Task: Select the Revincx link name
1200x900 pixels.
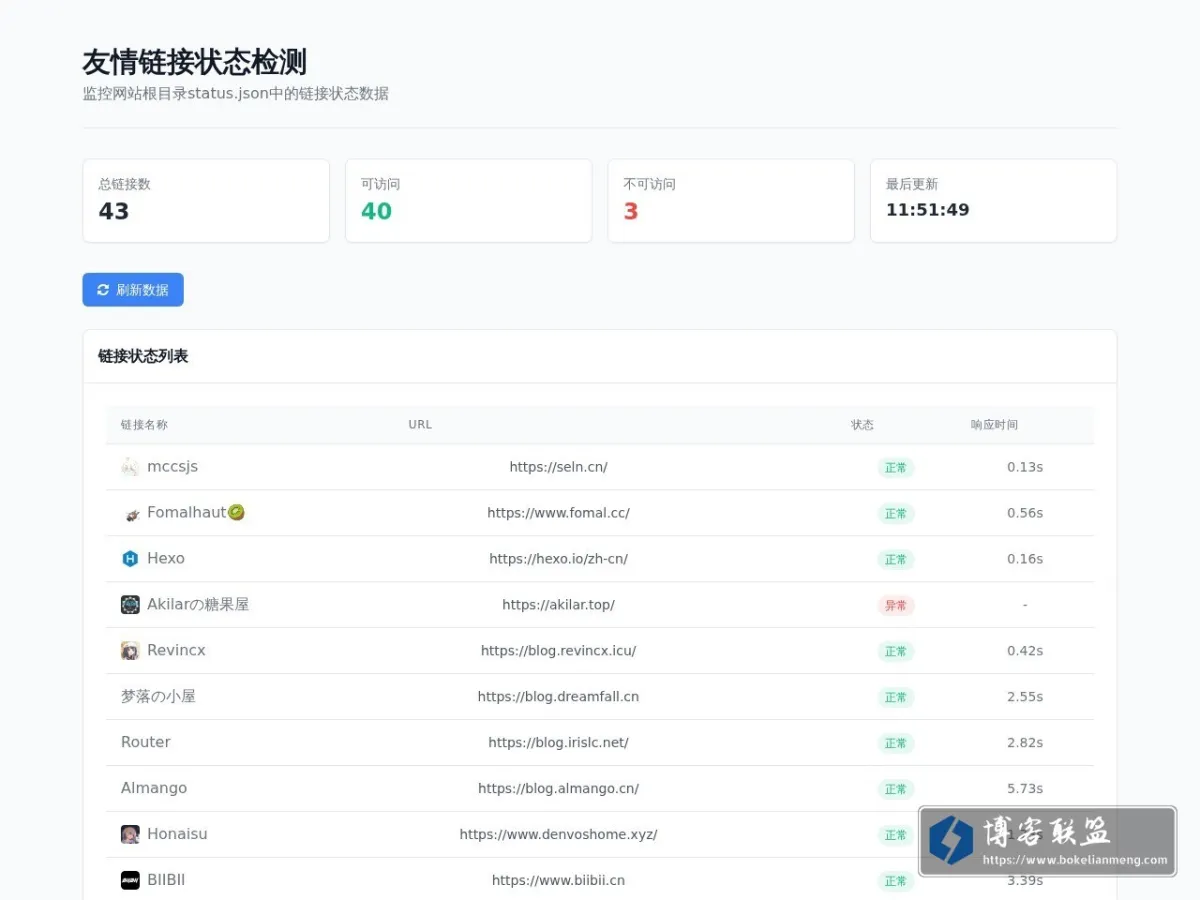Action: pos(176,651)
